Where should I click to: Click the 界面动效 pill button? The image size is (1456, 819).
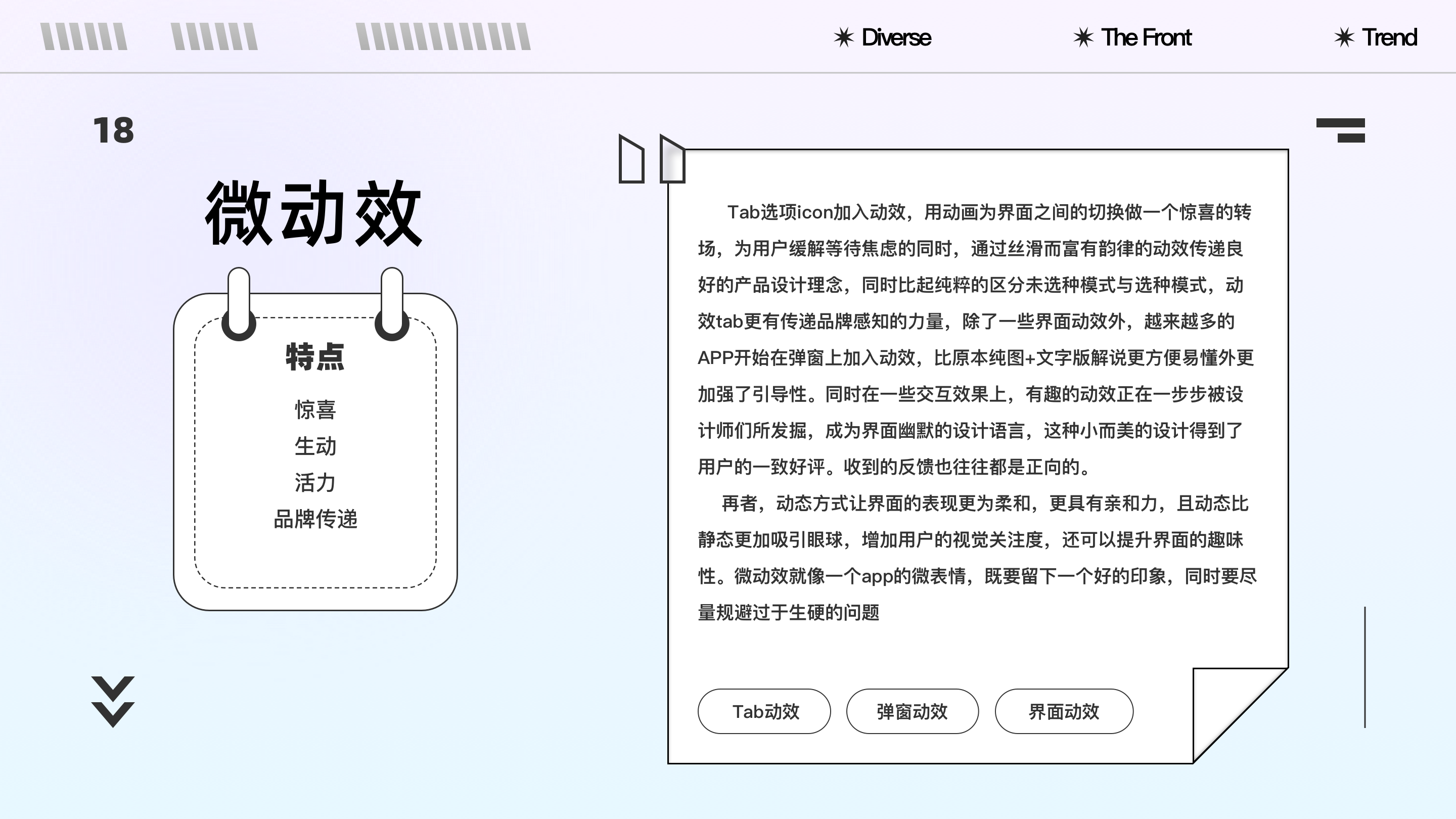coord(1064,712)
